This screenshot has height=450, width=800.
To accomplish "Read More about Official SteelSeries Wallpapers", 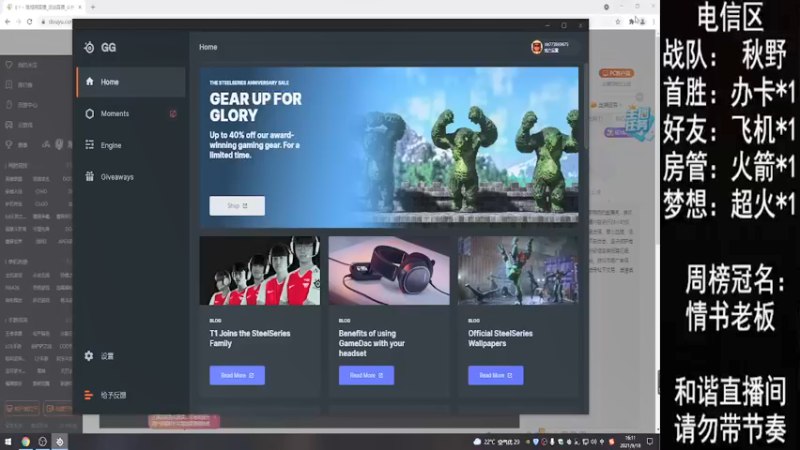I will (495, 376).
